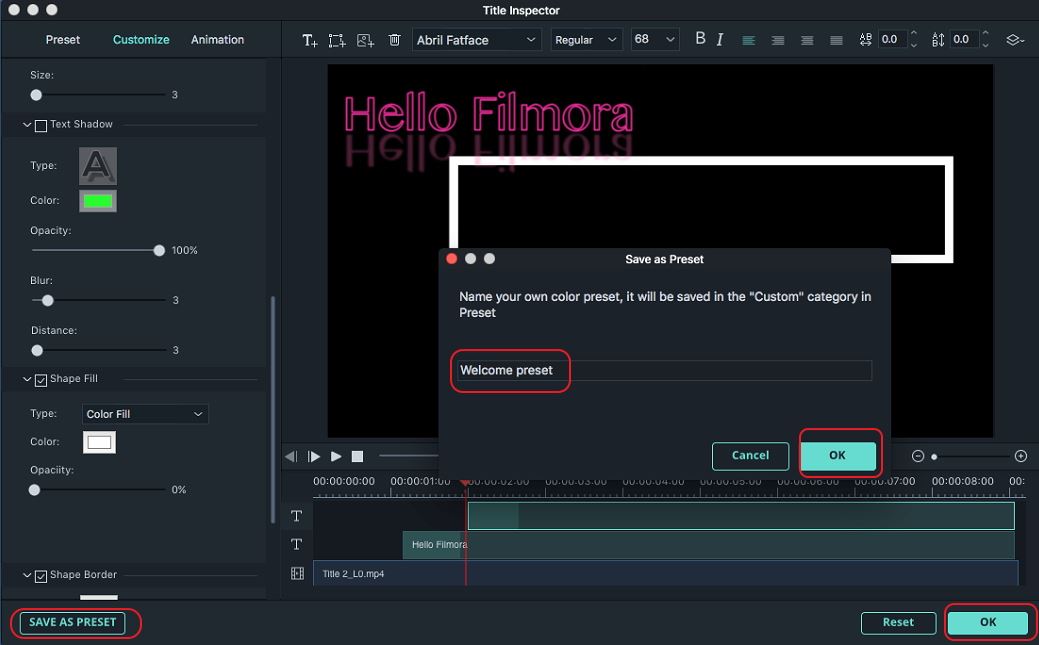Collapse the Shape Fill section
Screen dimensions: 1039x645
pyautogui.click(x=27, y=379)
